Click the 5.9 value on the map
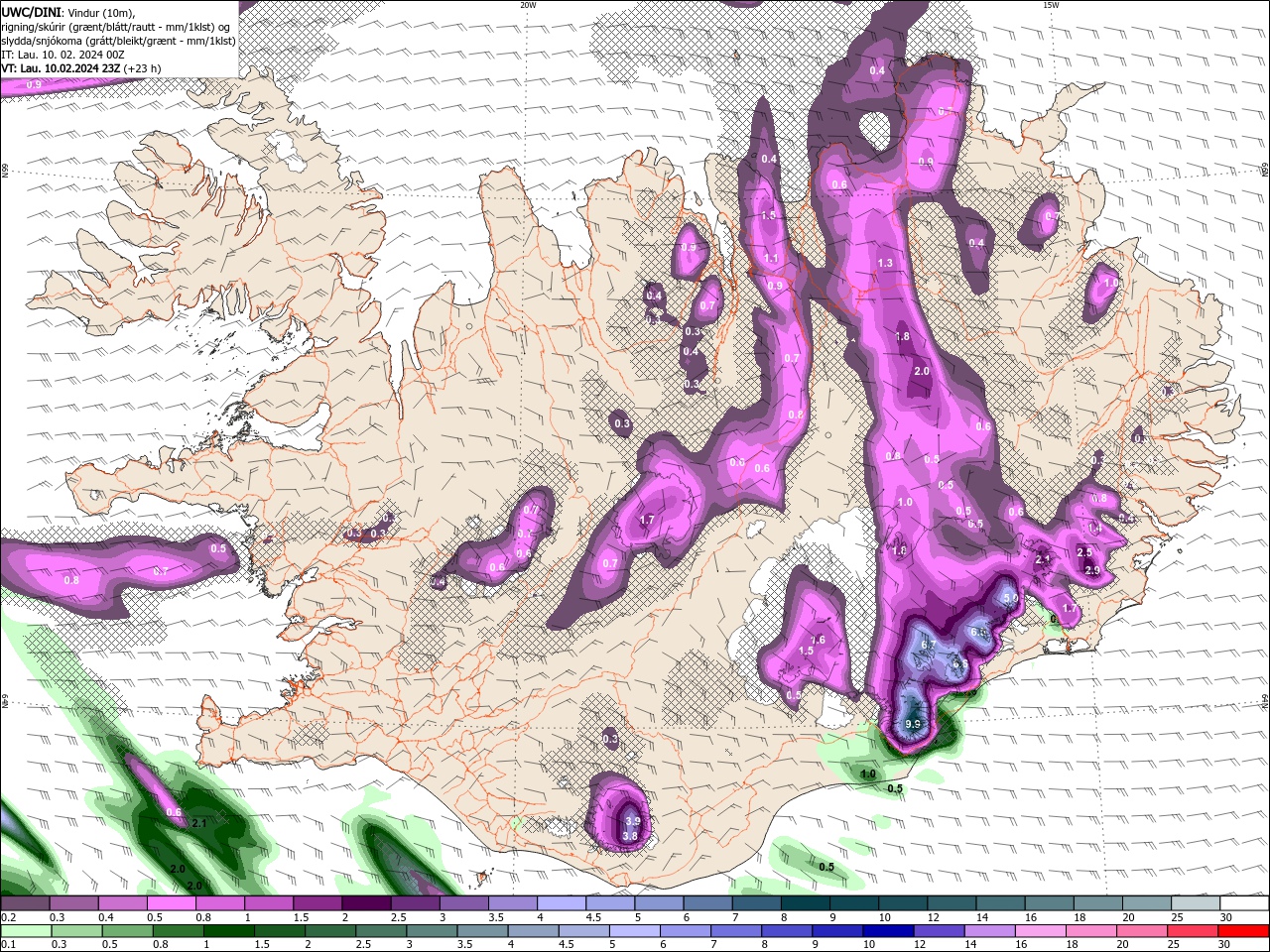 [1010, 598]
